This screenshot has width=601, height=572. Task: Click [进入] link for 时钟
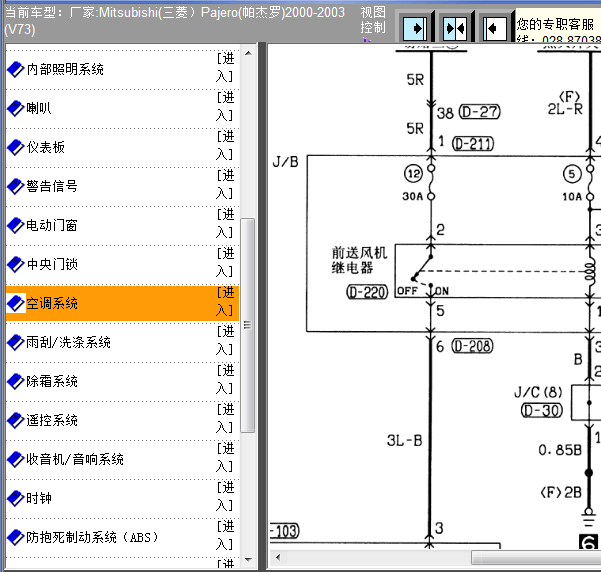point(225,496)
